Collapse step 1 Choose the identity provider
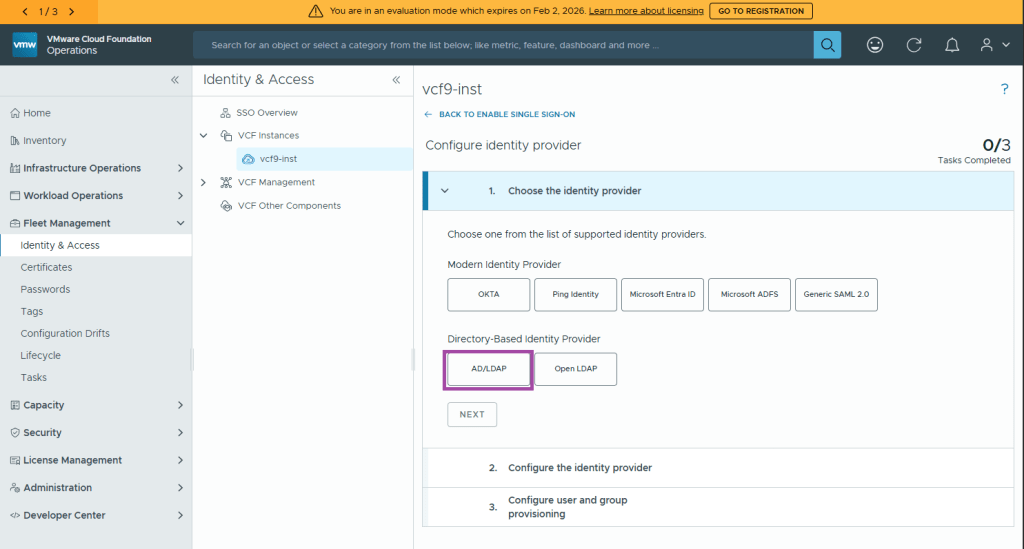The image size is (1024, 549). [x=445, y=191]
